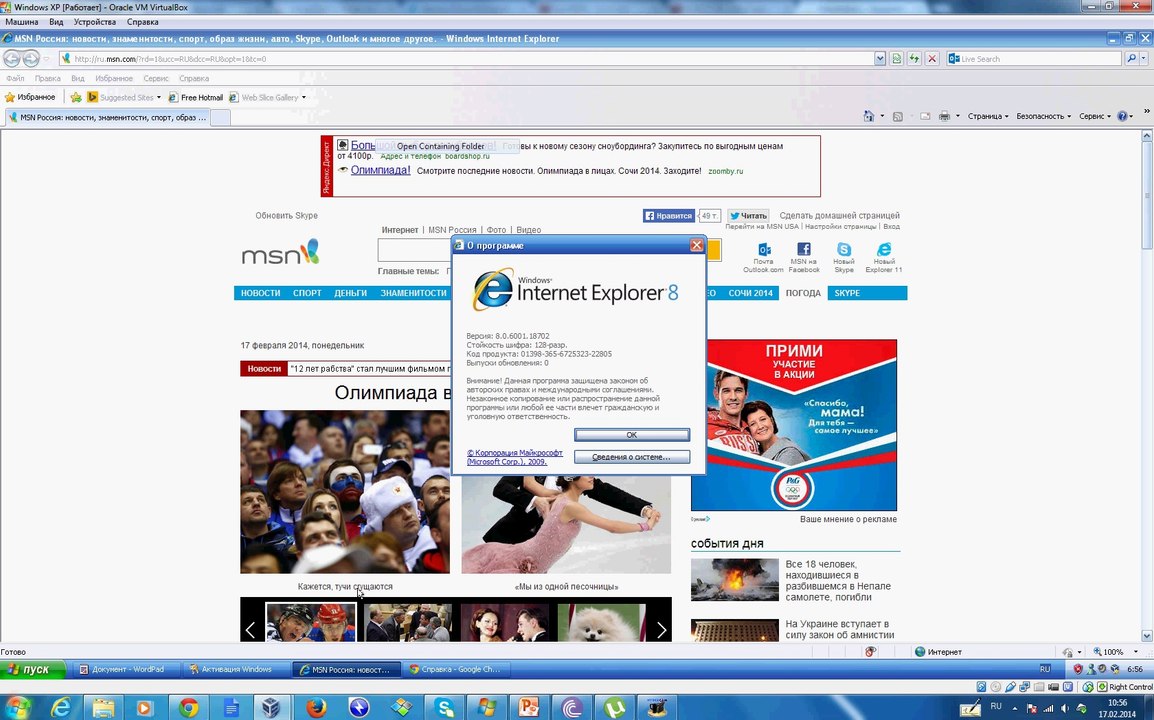Select the white dog thumbnail in carousel
1154x720 pixels.
(602, 623)
